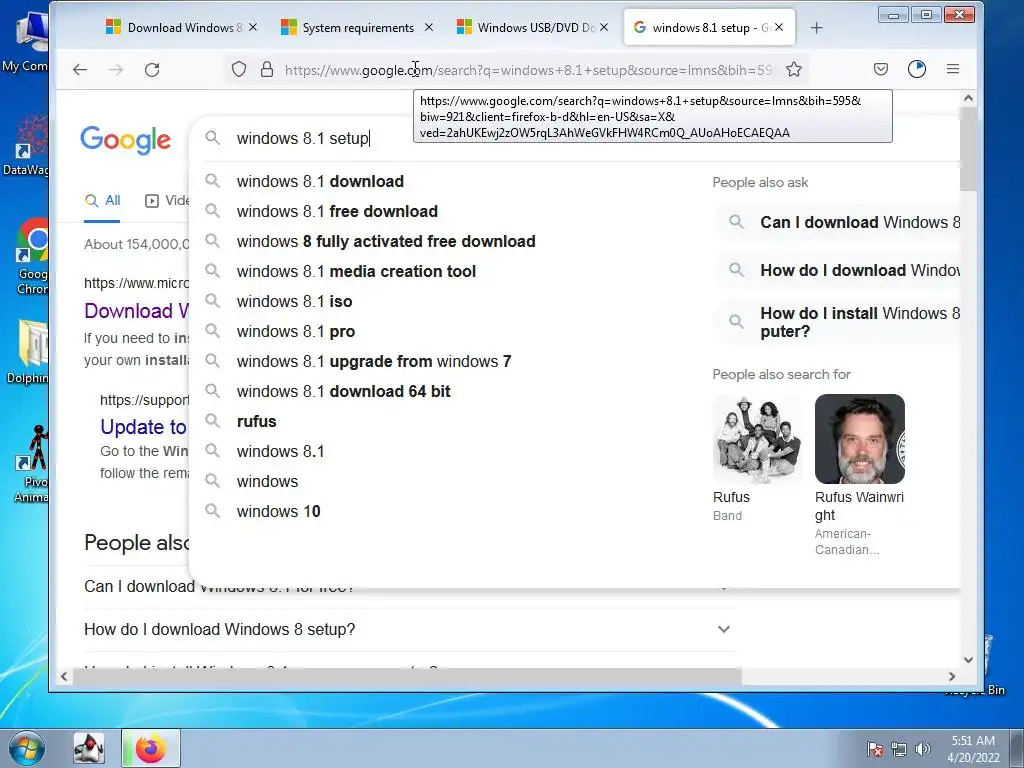
Task: Open the shield tracking protection icon
Action: pos(239,69)
